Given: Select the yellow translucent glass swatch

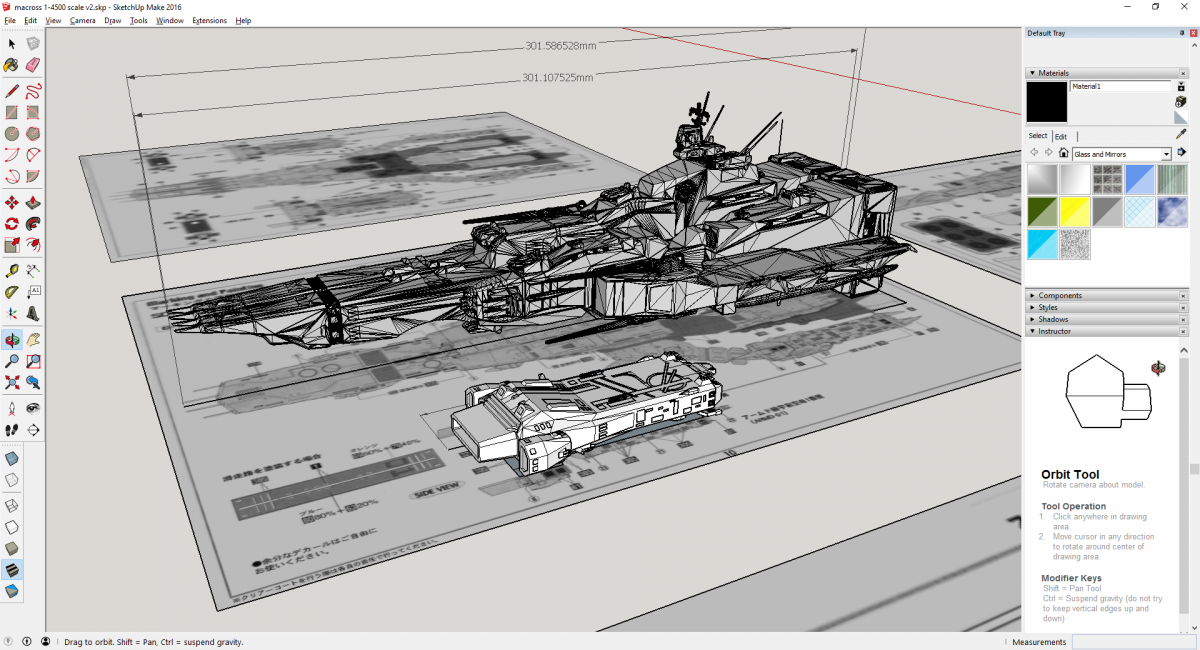Looking at the screenshot, I should tap(1074, 211).
